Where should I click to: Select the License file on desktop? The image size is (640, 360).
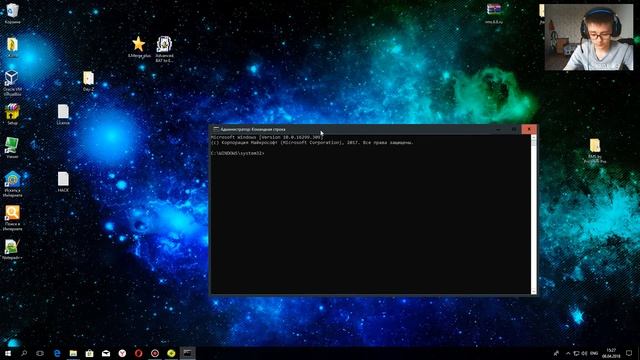[63, 114]
